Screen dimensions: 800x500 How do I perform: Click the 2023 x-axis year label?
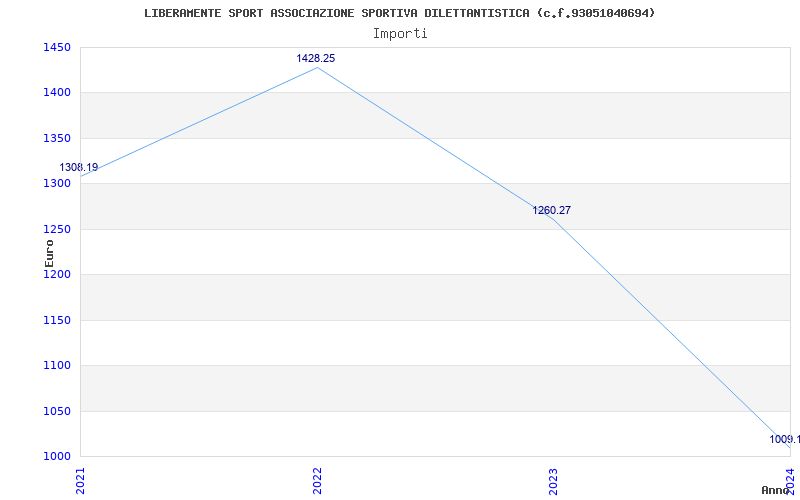click(x=554, y=481)
